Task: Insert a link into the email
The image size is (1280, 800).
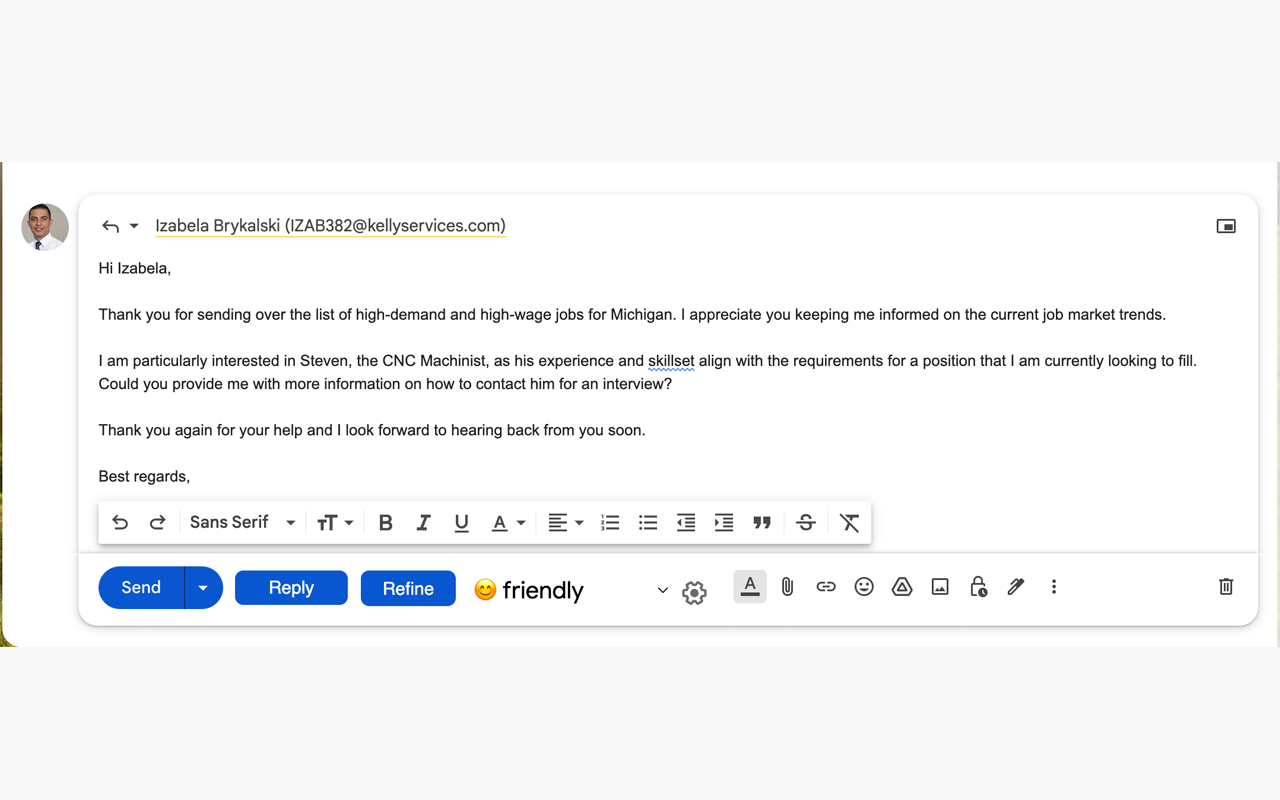Action: pyautogui.click(x=826, y=586)
